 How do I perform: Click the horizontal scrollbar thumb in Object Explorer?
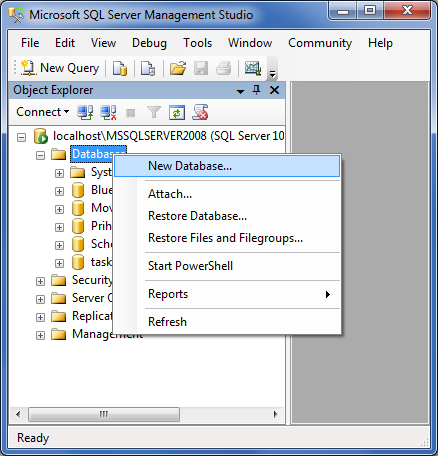point(104,414)
